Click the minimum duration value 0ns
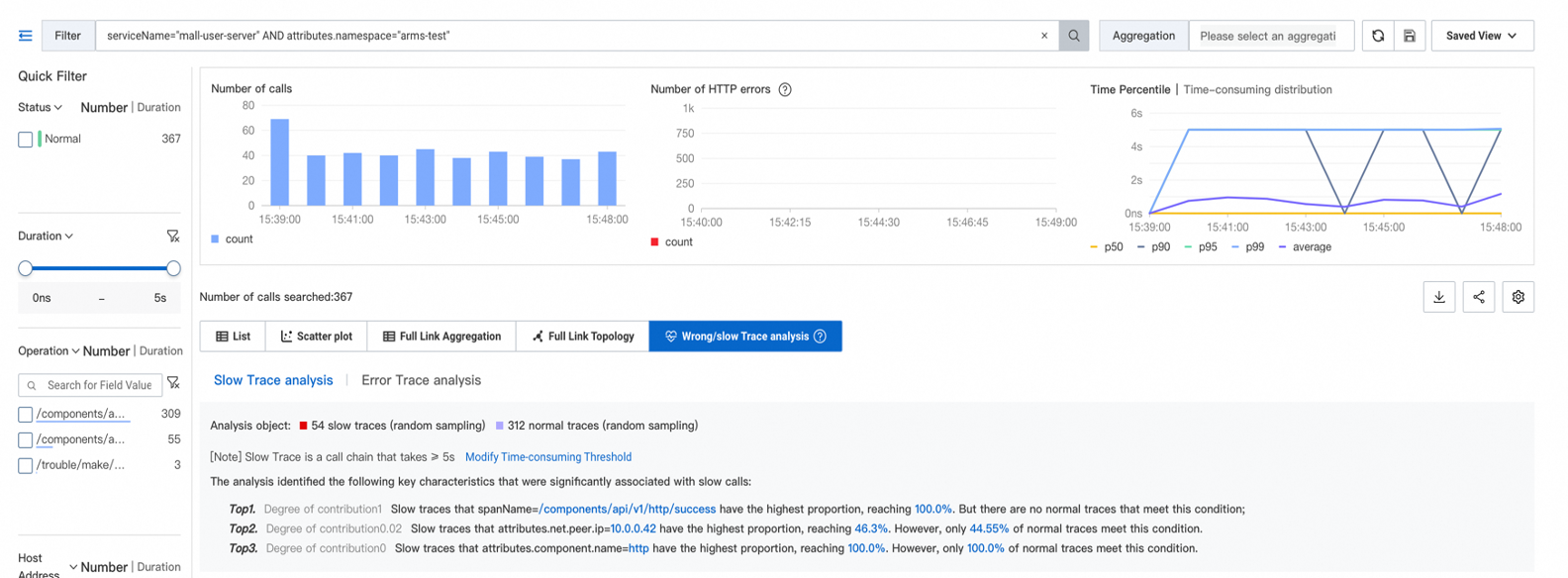 (42, 298)
